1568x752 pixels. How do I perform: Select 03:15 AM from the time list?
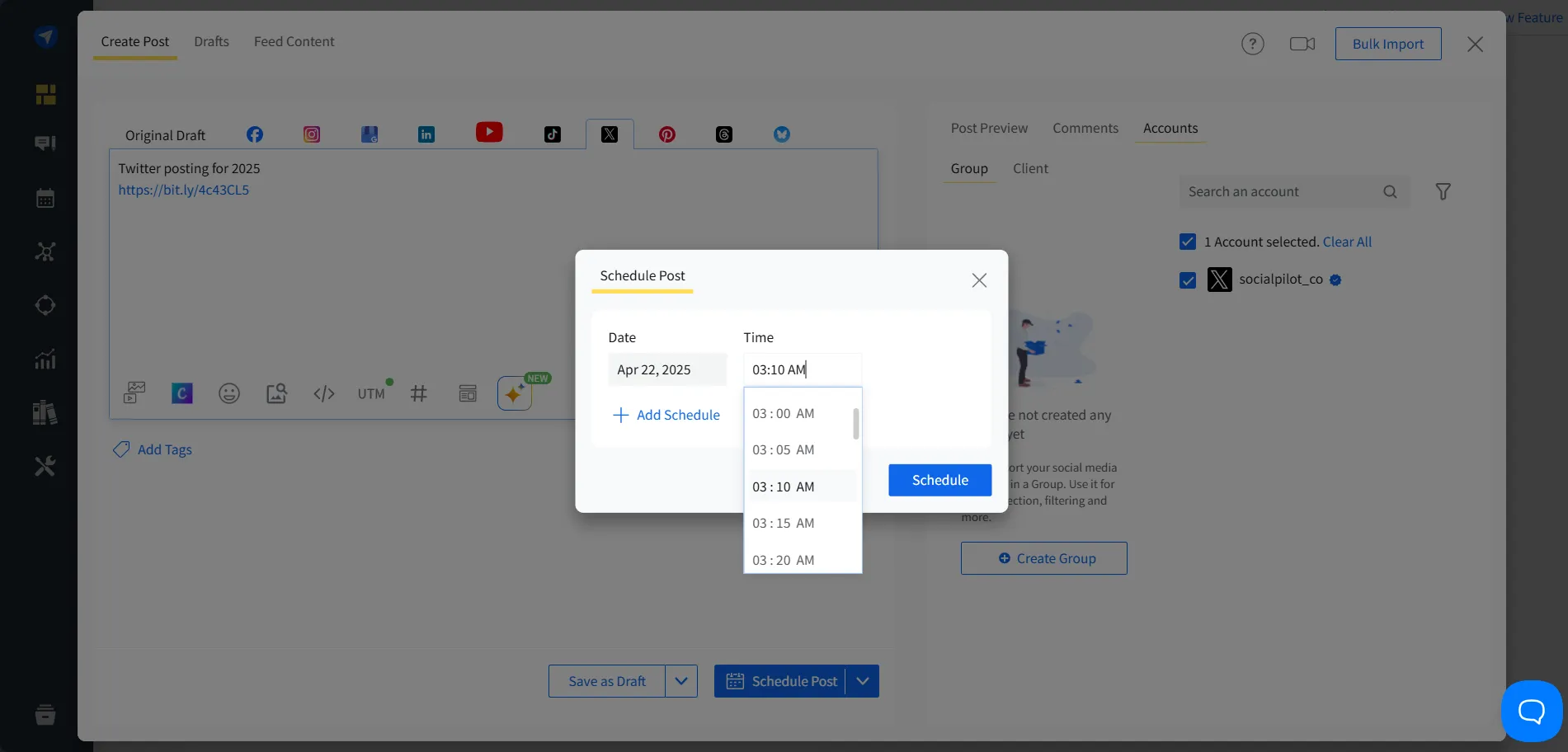(x=783, y=523)
